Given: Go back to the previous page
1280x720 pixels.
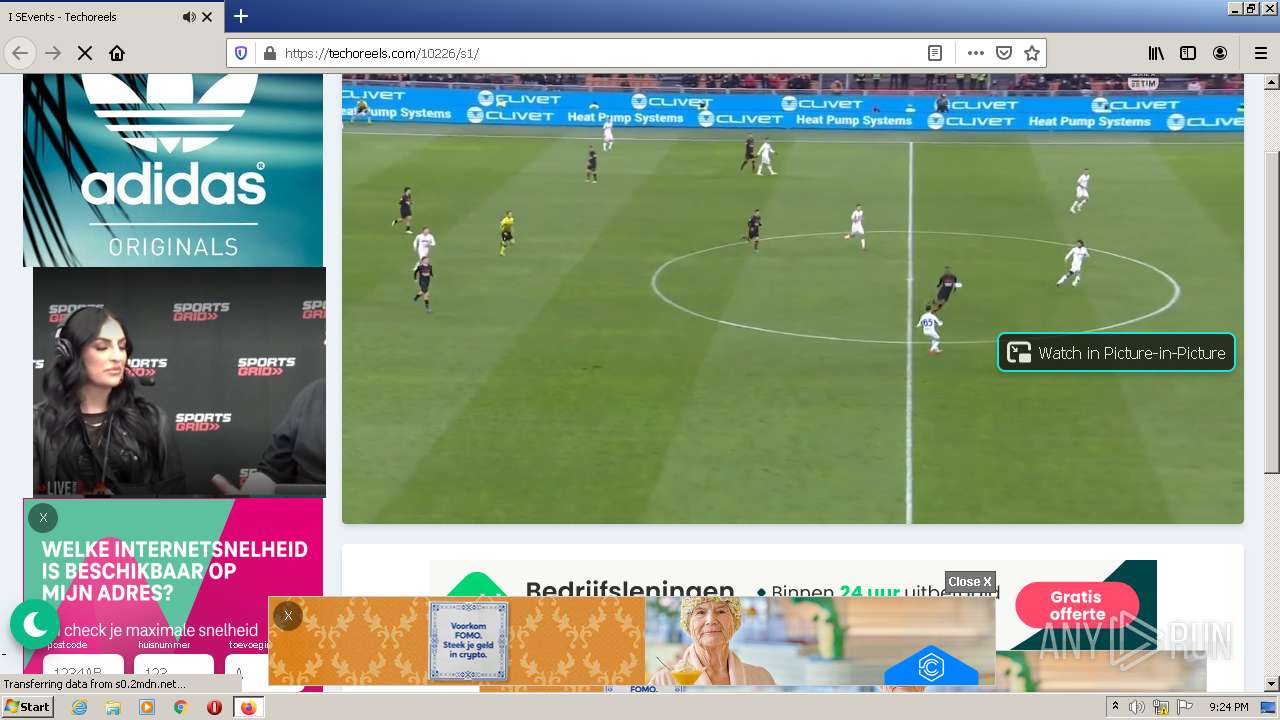Looking at the screenshot, I should pyautogui.click(x=20, y=53).
